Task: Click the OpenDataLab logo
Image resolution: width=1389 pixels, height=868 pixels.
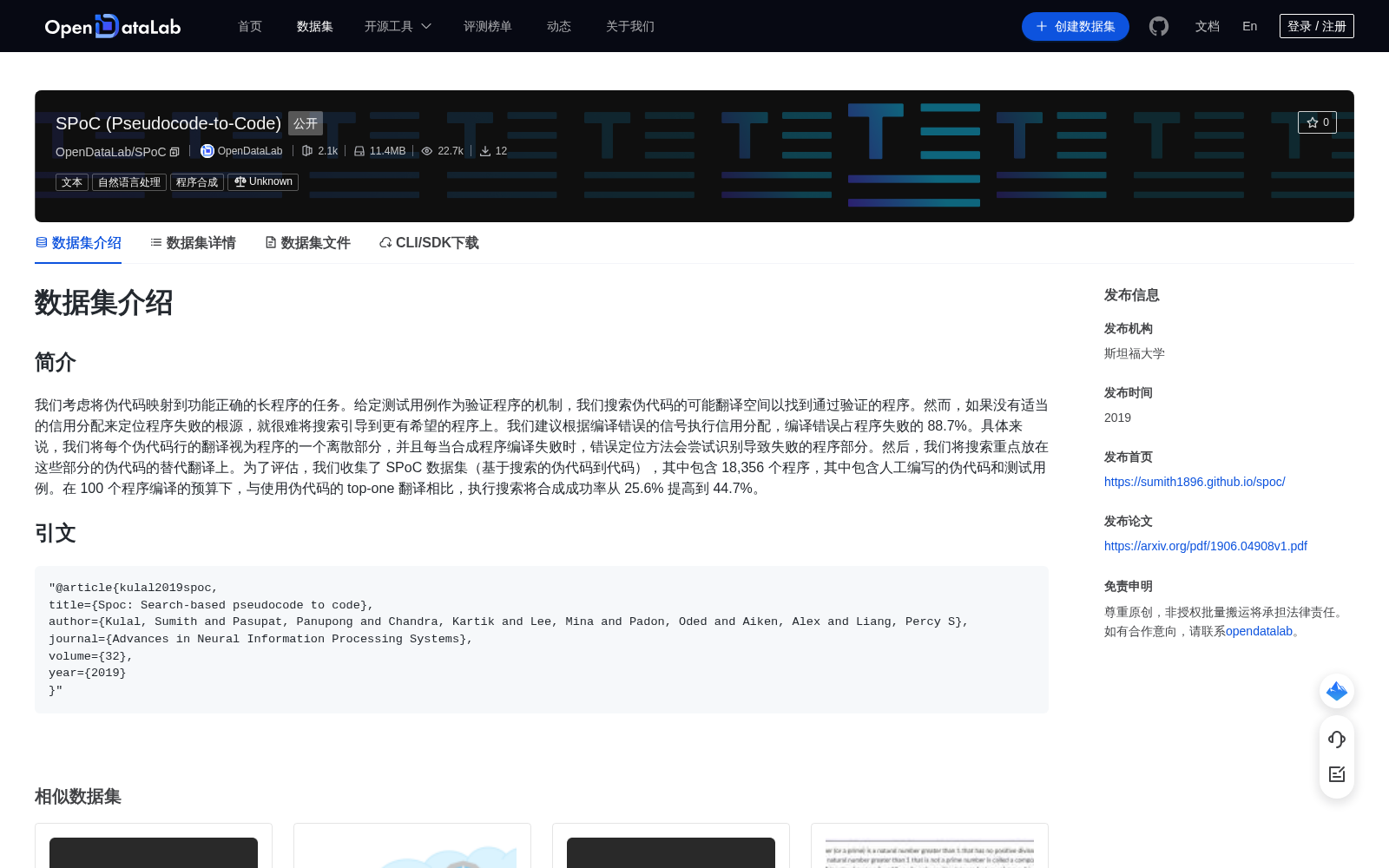Action: tap(113, 26)
